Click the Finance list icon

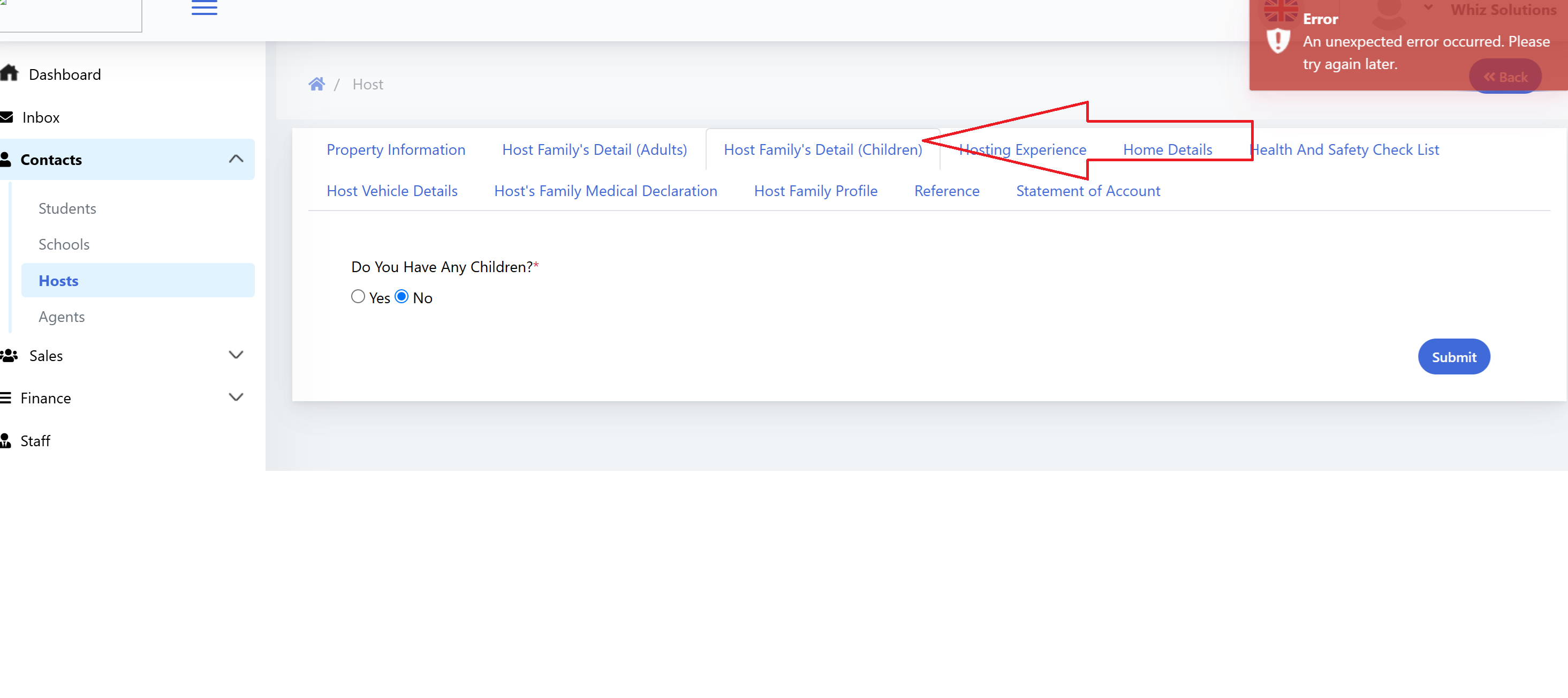(6, 397)
